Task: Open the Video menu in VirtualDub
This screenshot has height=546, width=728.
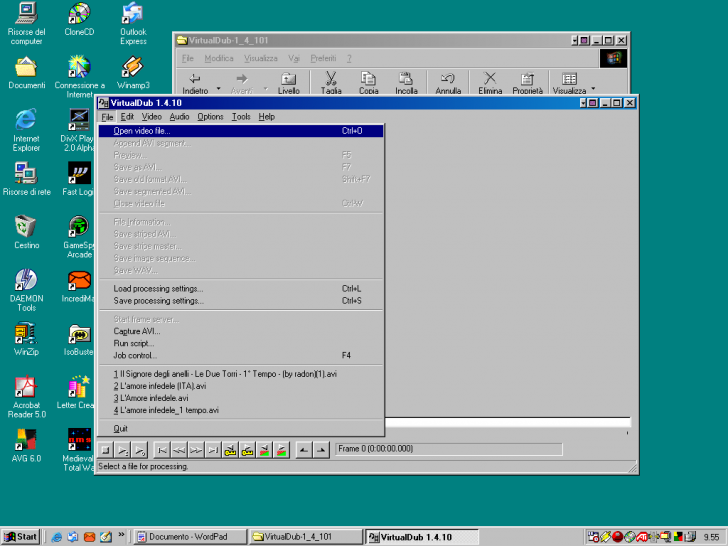Action: pos(152,117)
